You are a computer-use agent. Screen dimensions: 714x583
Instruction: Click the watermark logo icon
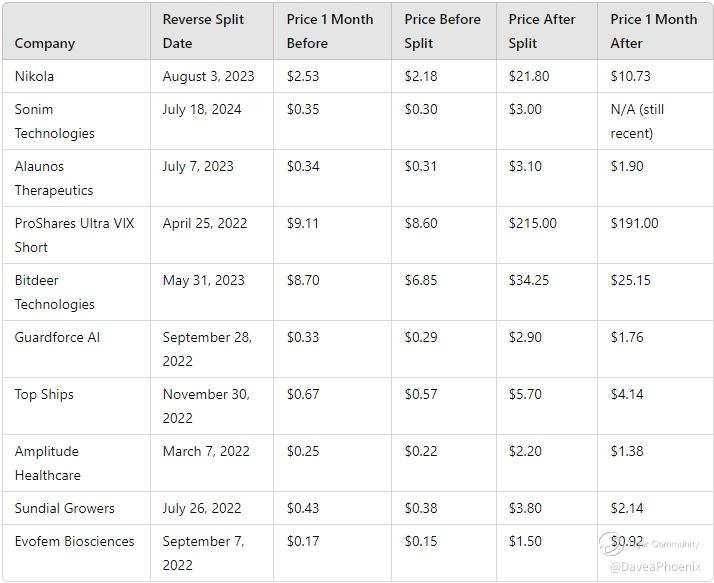pyautogui.click(x=610, y=543)
